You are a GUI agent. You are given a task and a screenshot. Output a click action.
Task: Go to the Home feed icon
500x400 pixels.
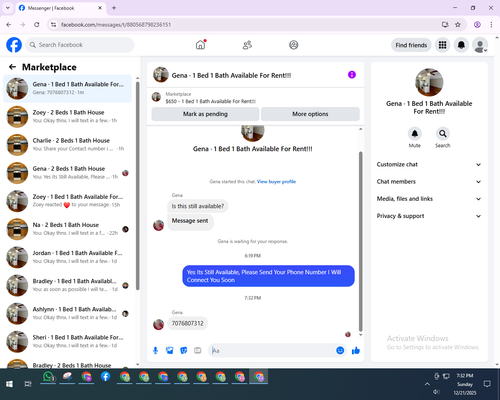pyautogui.click(x=200, y=45)
